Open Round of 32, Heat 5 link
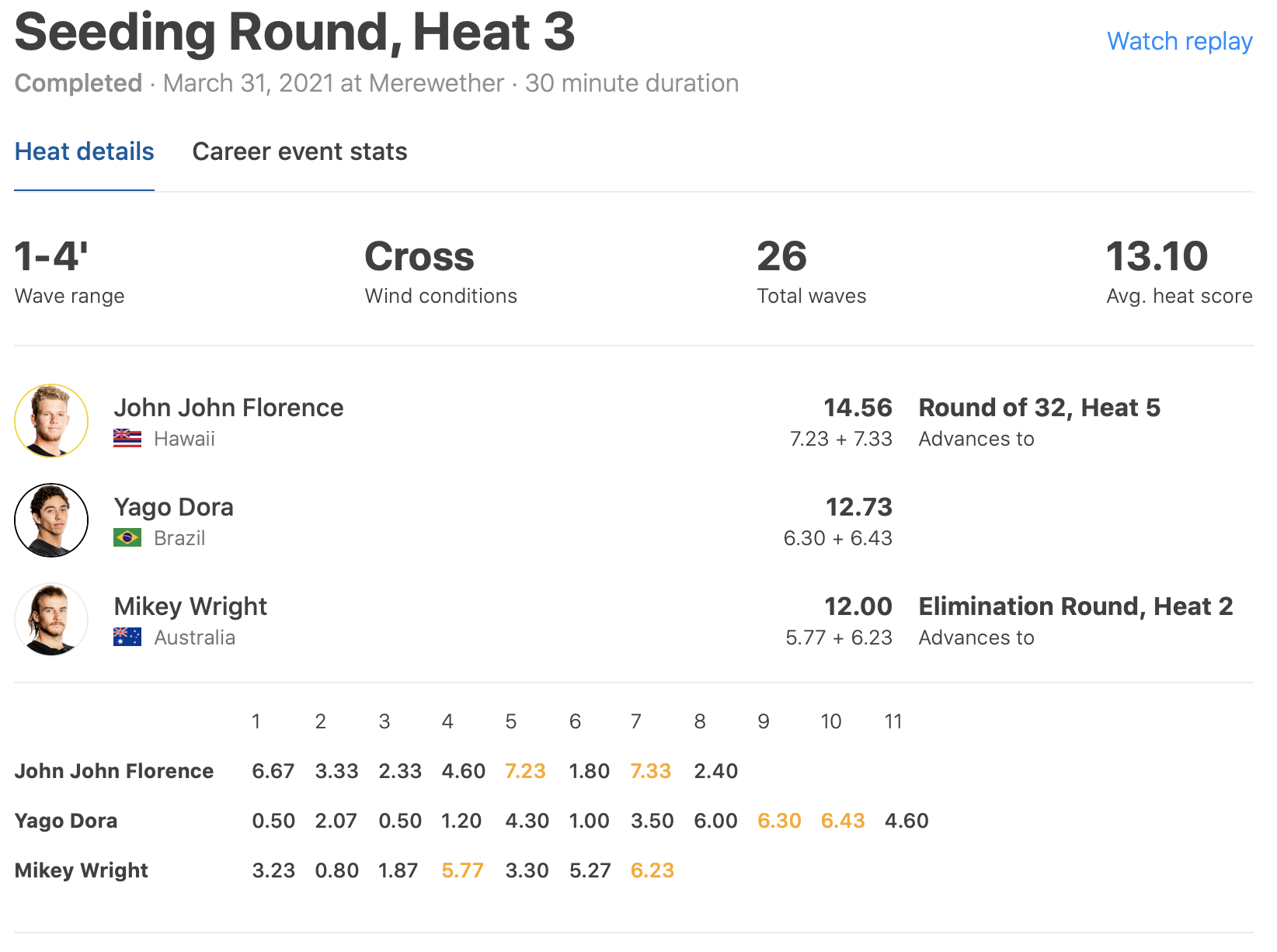Viewport: 1277px width, 952px height. (1039, 408)
